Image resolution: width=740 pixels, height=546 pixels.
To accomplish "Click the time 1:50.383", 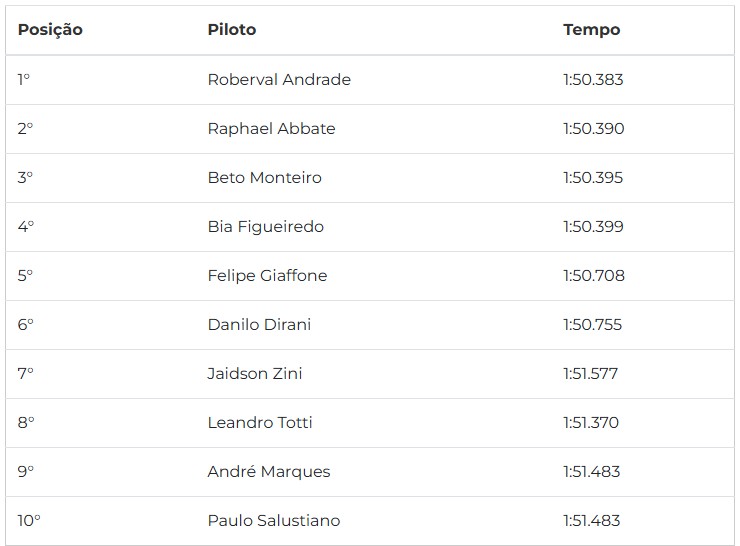I will (593, 79).
